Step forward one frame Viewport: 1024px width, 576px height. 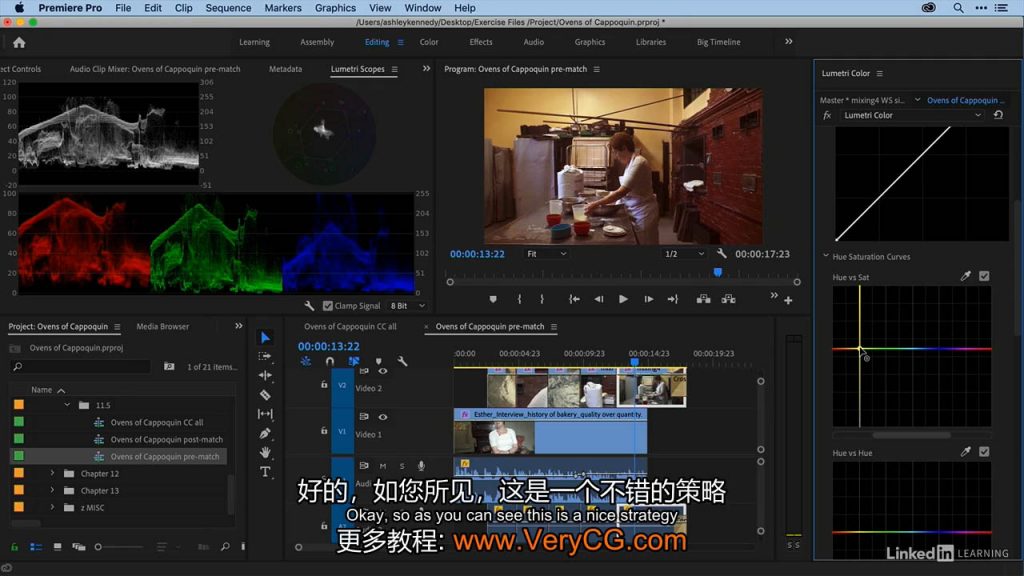coord(648,299)
